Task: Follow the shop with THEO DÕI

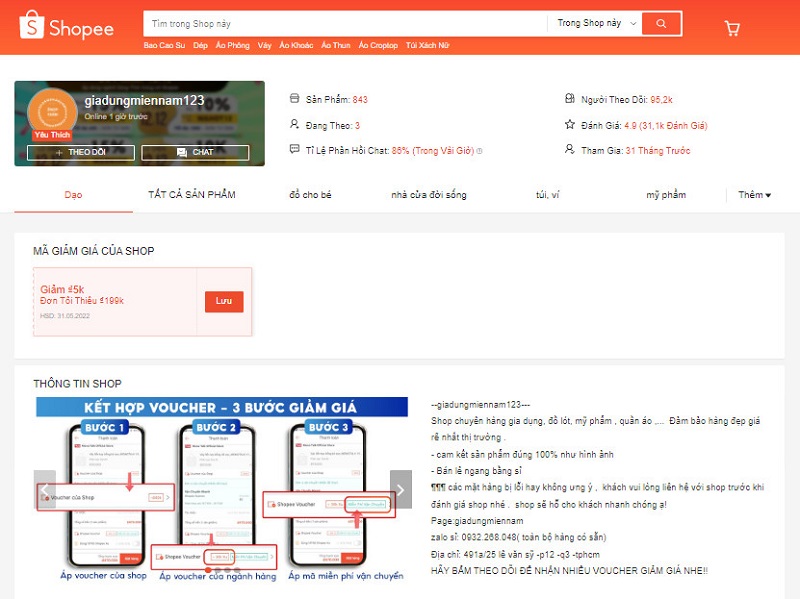Action: coord(80,152)
